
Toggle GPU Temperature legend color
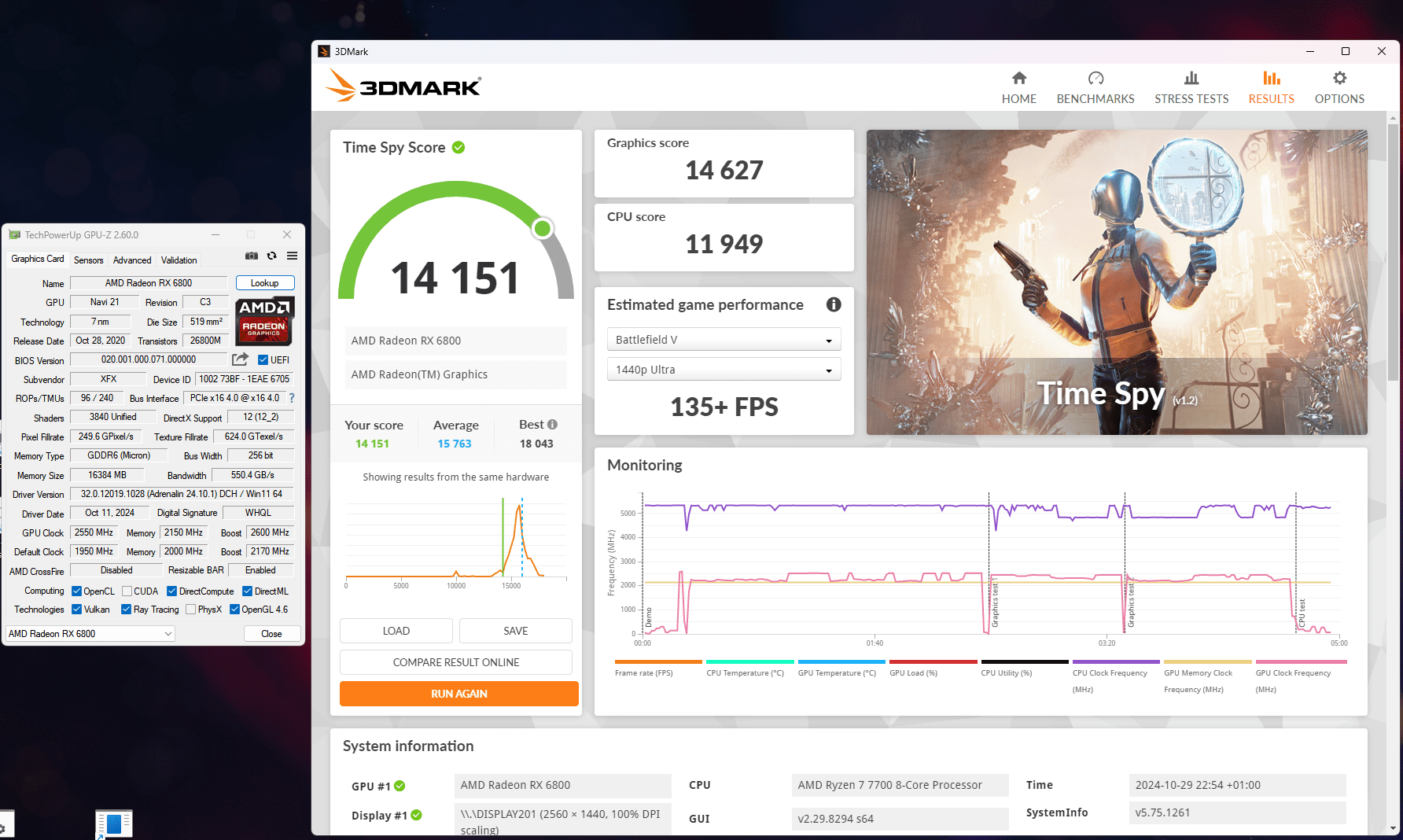click(841, 662)
